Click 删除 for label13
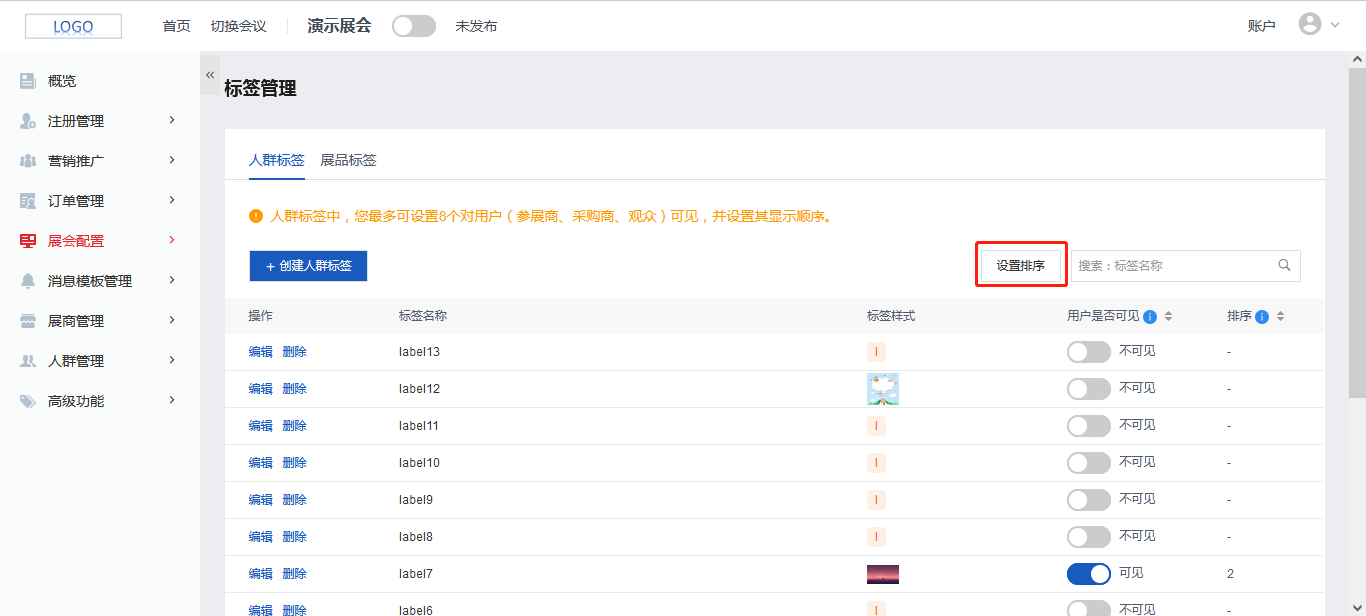Image resolution: width=1366 pixels, height=616 pixels. [x=294, y=352]
